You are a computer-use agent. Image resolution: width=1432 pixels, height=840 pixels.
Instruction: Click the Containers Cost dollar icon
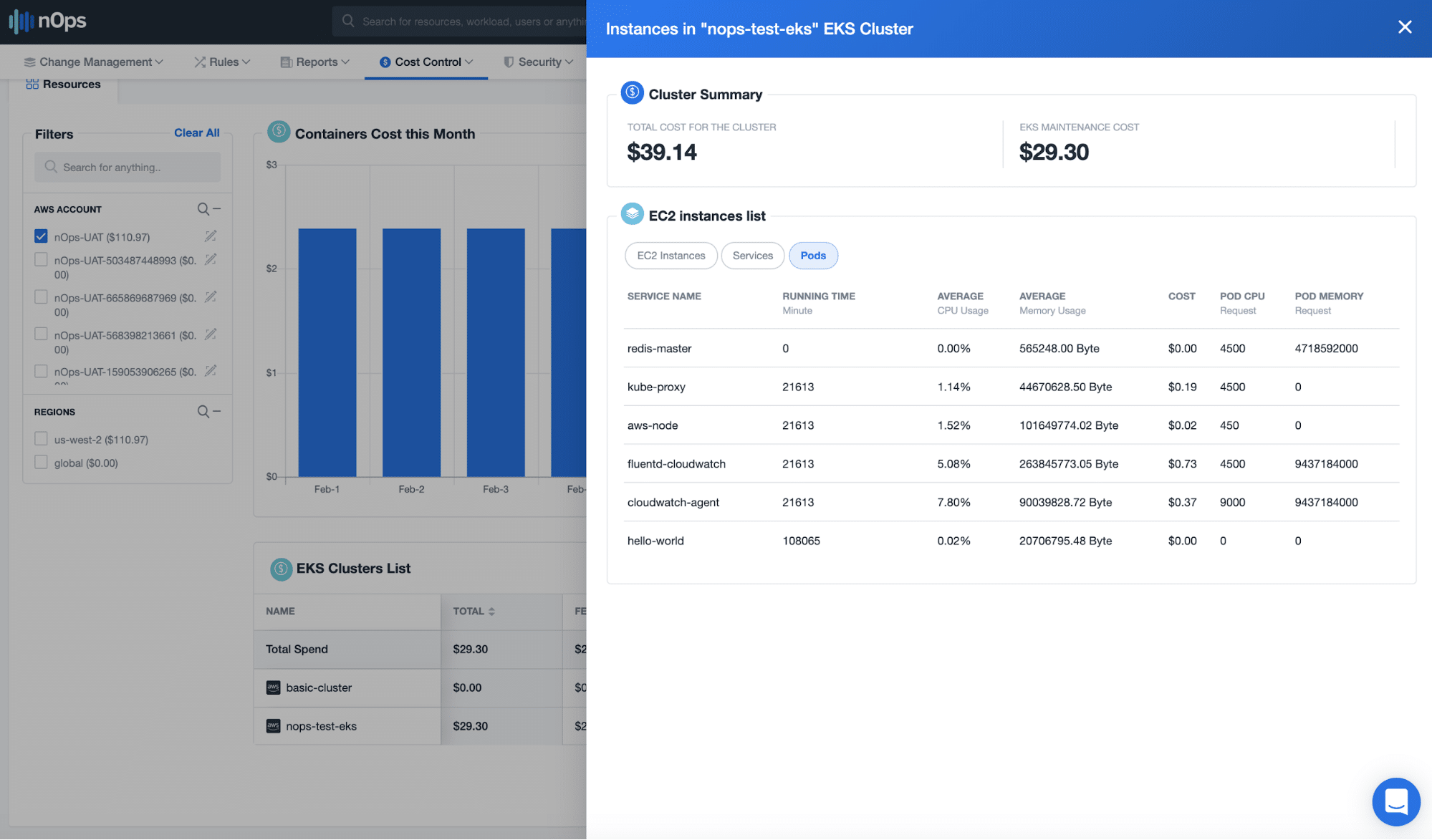[x=279, y=132]
